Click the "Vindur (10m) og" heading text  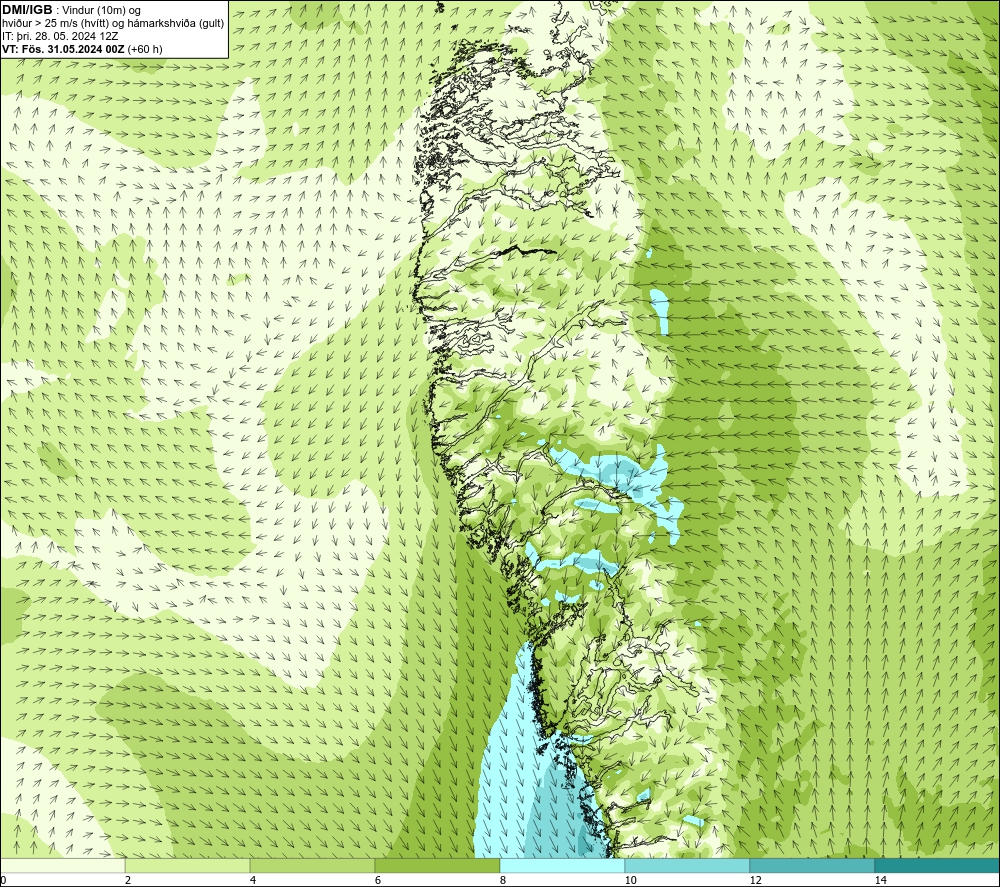[x=101, y=10]
